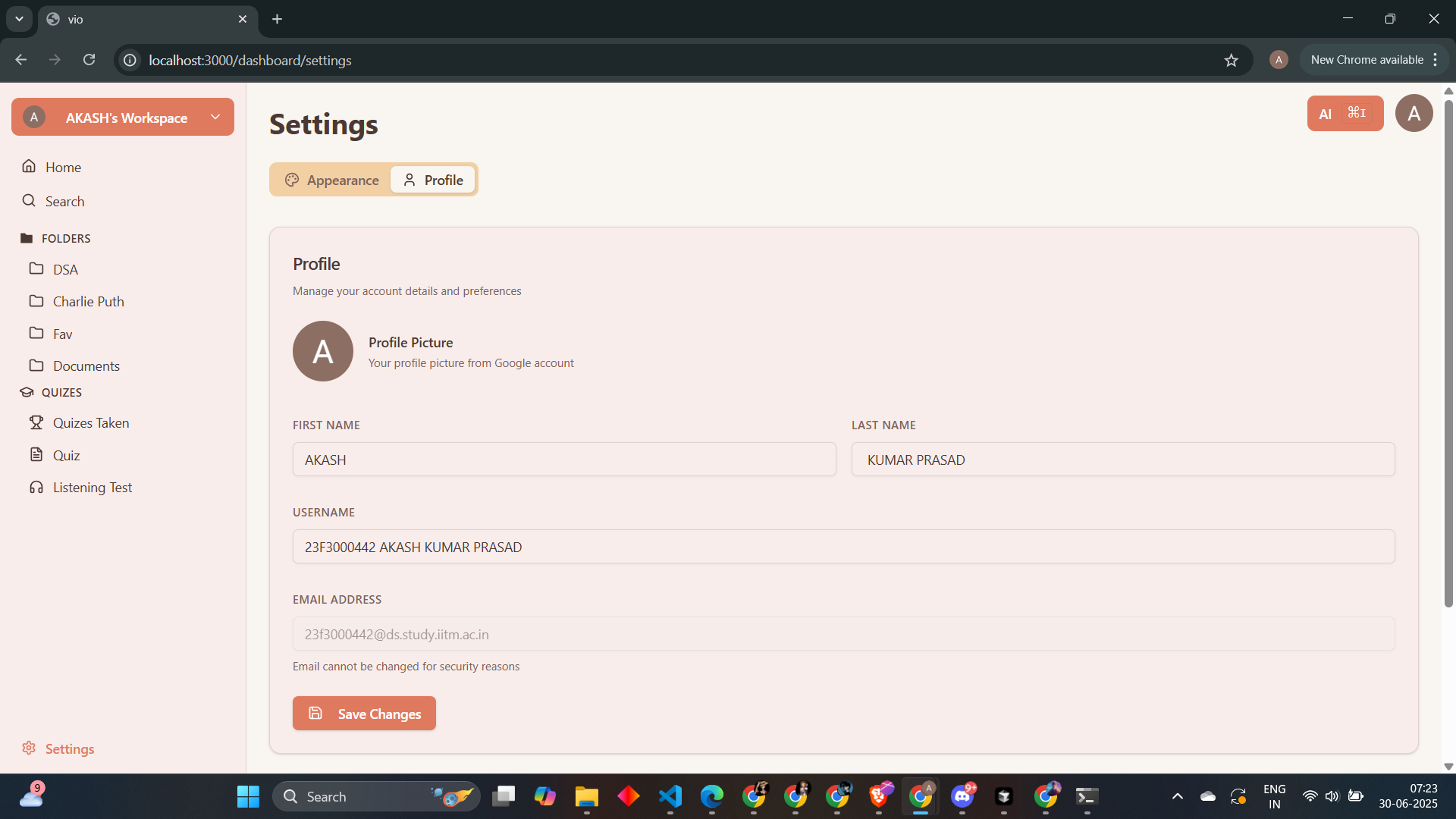Click the Save Changes button

[x=364, y=714]
